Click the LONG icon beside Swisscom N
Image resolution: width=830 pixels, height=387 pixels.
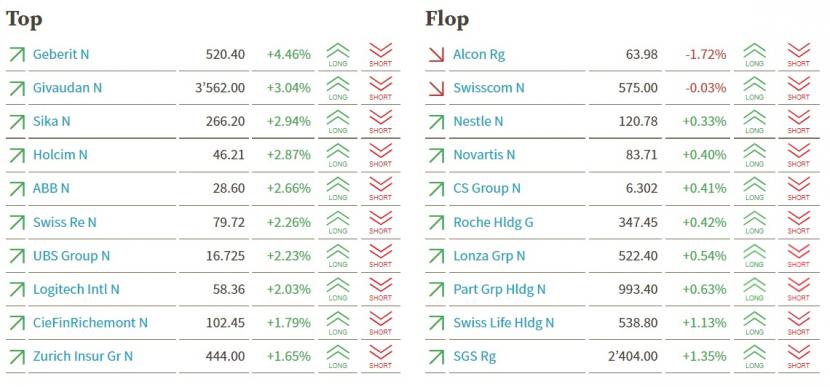point(754,87)
